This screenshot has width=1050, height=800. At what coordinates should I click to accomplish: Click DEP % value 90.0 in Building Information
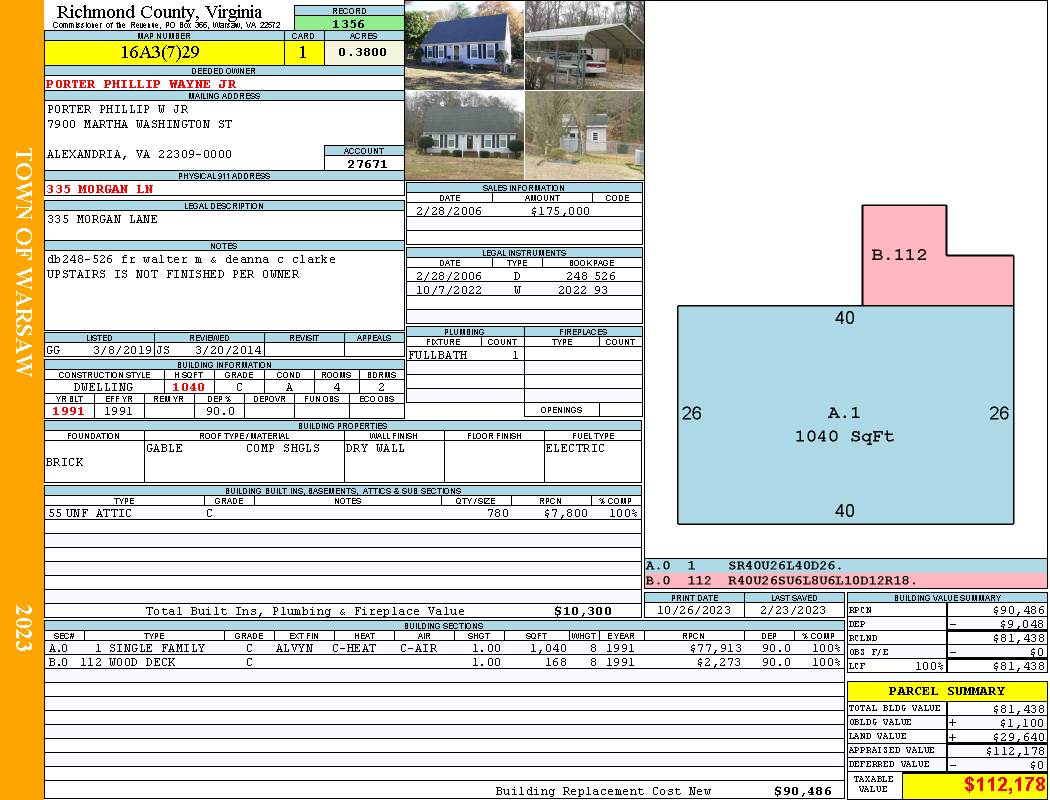(x=220, y=411)
